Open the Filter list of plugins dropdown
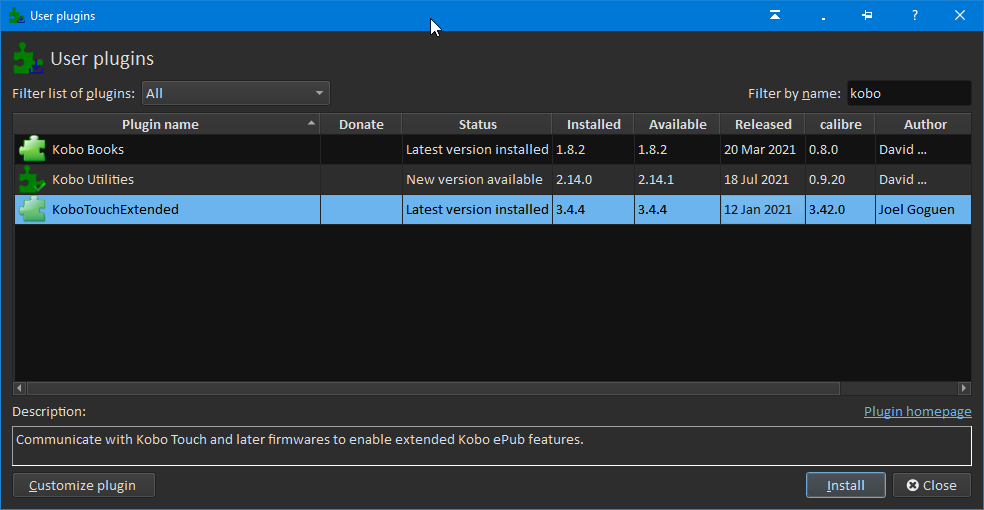Image resolution: width=984 pixels, height=510 pixels. pos(236,93)
